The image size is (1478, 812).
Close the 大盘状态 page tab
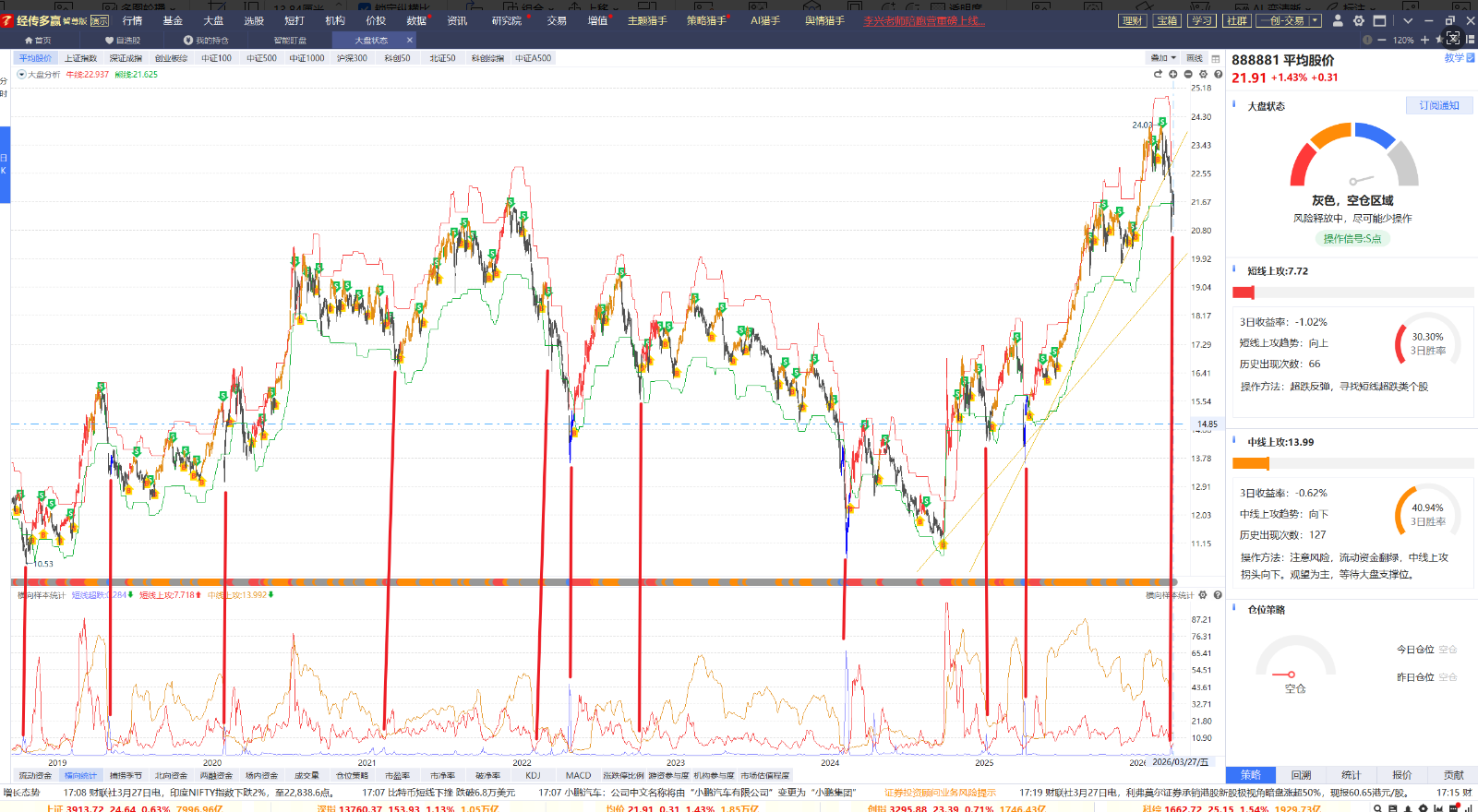click(409, 40)
